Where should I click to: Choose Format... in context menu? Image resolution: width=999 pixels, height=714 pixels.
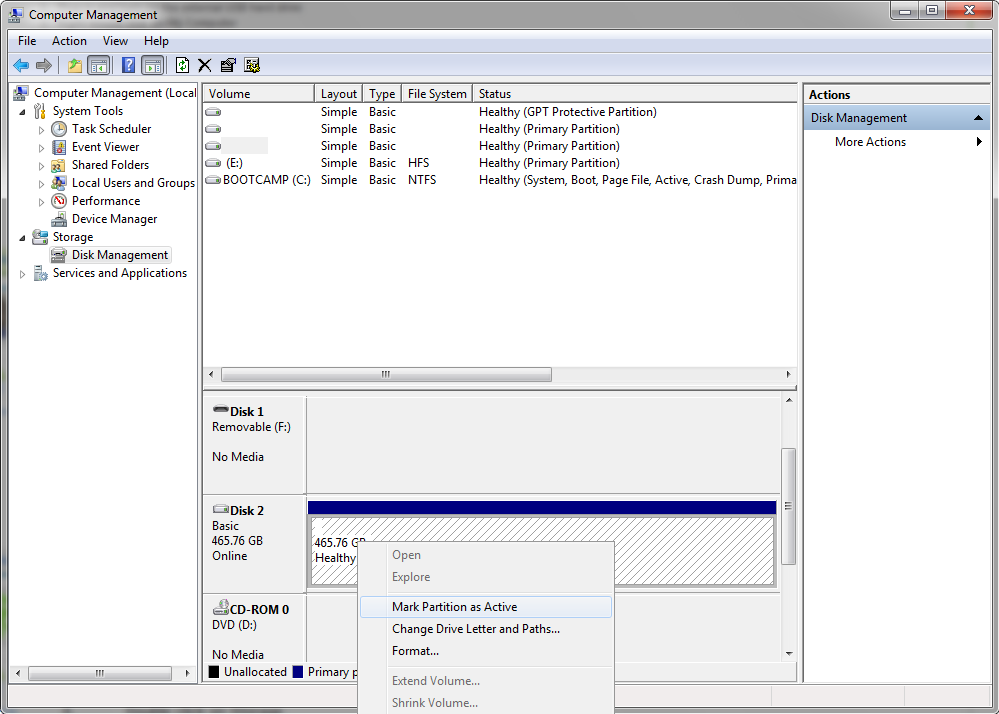[485, 651]
